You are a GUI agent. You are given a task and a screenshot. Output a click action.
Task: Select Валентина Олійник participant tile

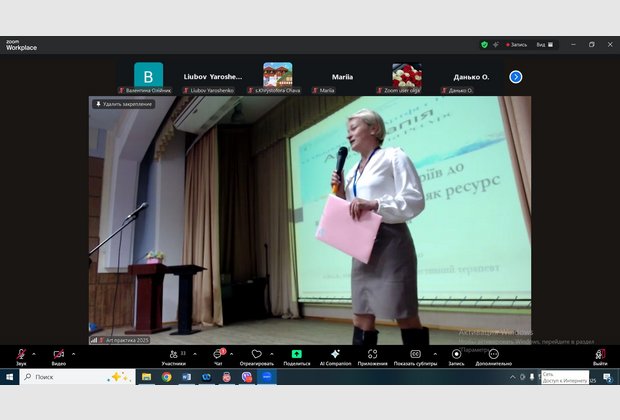[148, 78]
